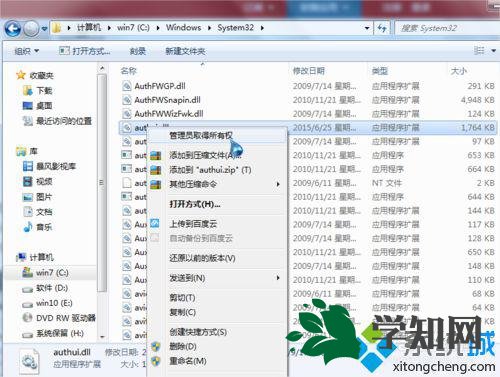
Task: Select 音乐 library in the navigation pane
Action: tap(37, 227)
